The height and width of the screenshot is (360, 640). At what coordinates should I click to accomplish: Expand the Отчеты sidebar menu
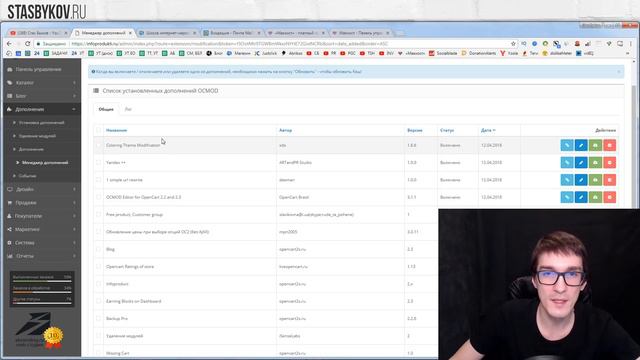tap(42, 256)
